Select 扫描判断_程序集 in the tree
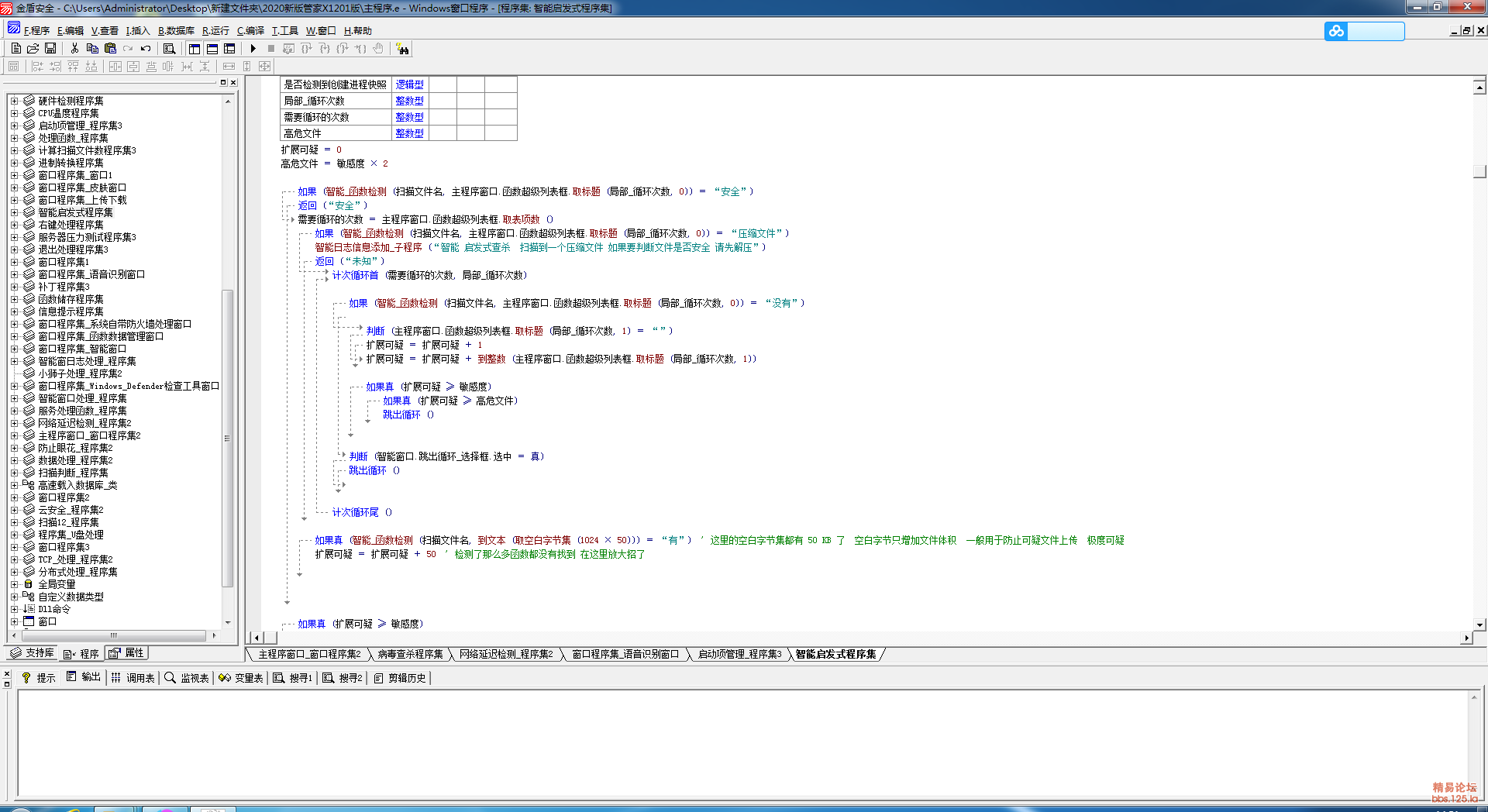The width and height of the screenshot is (1488, 812). [x=73, y=473]
